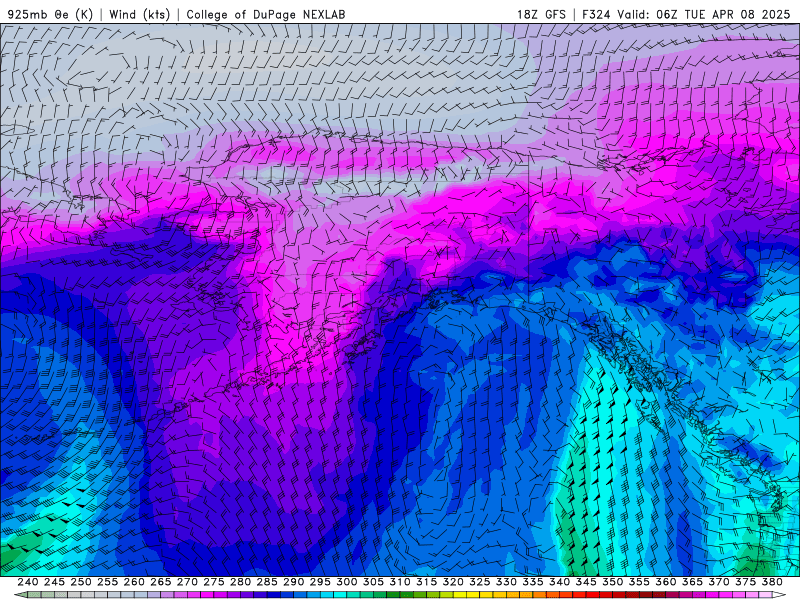Image resolution: width=800 pixels, height=600 pixels.
Task: Click the '18Z GFS' model run label
Action: (541, 14)
